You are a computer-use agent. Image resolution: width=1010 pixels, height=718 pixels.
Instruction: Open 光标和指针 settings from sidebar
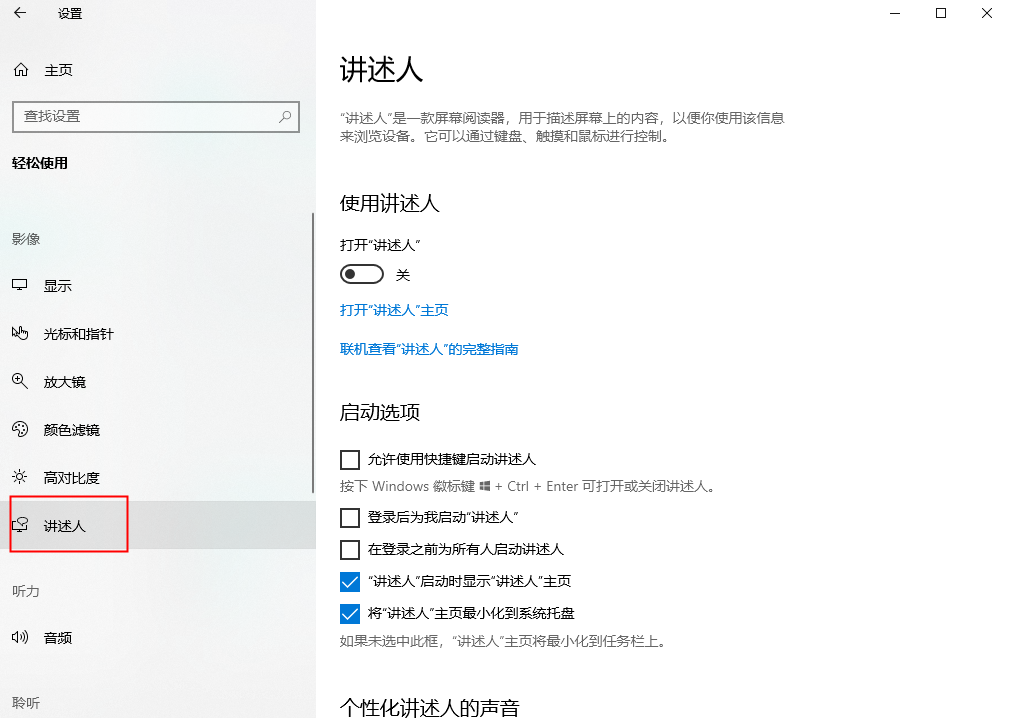[x=22, y=333]
